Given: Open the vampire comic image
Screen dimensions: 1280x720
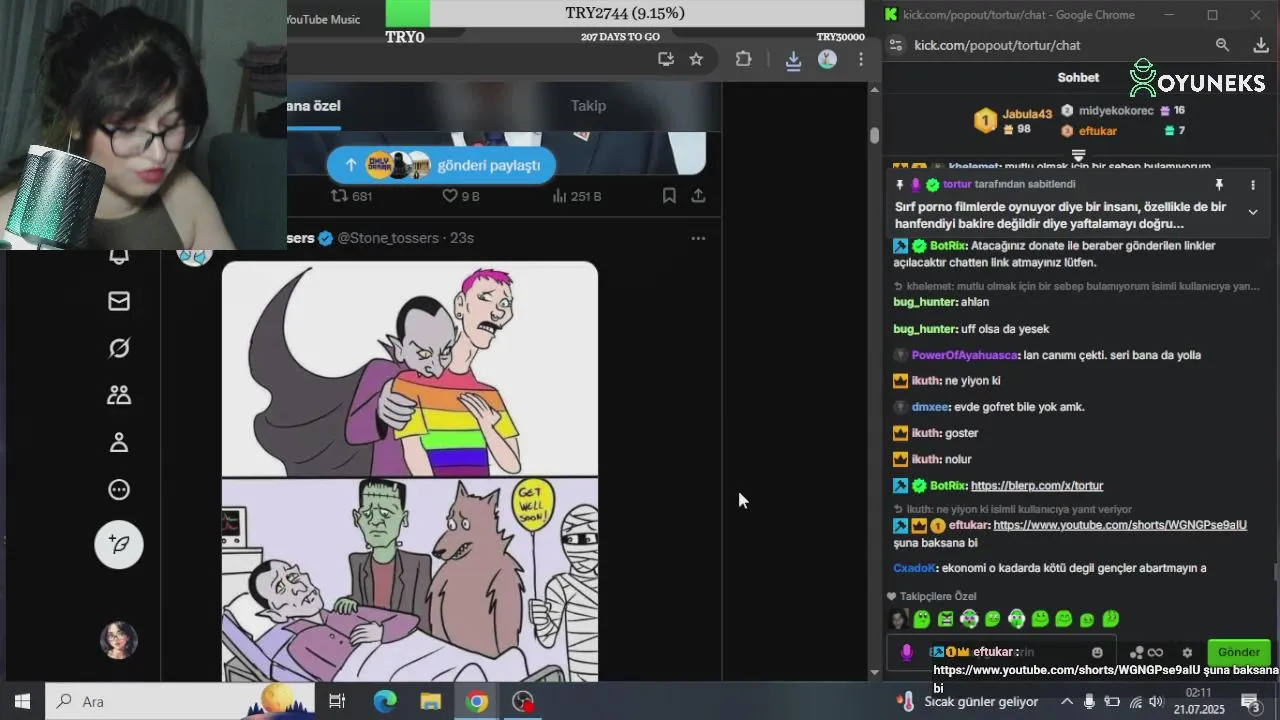Looking at the screenshot, I should point(410,471).
